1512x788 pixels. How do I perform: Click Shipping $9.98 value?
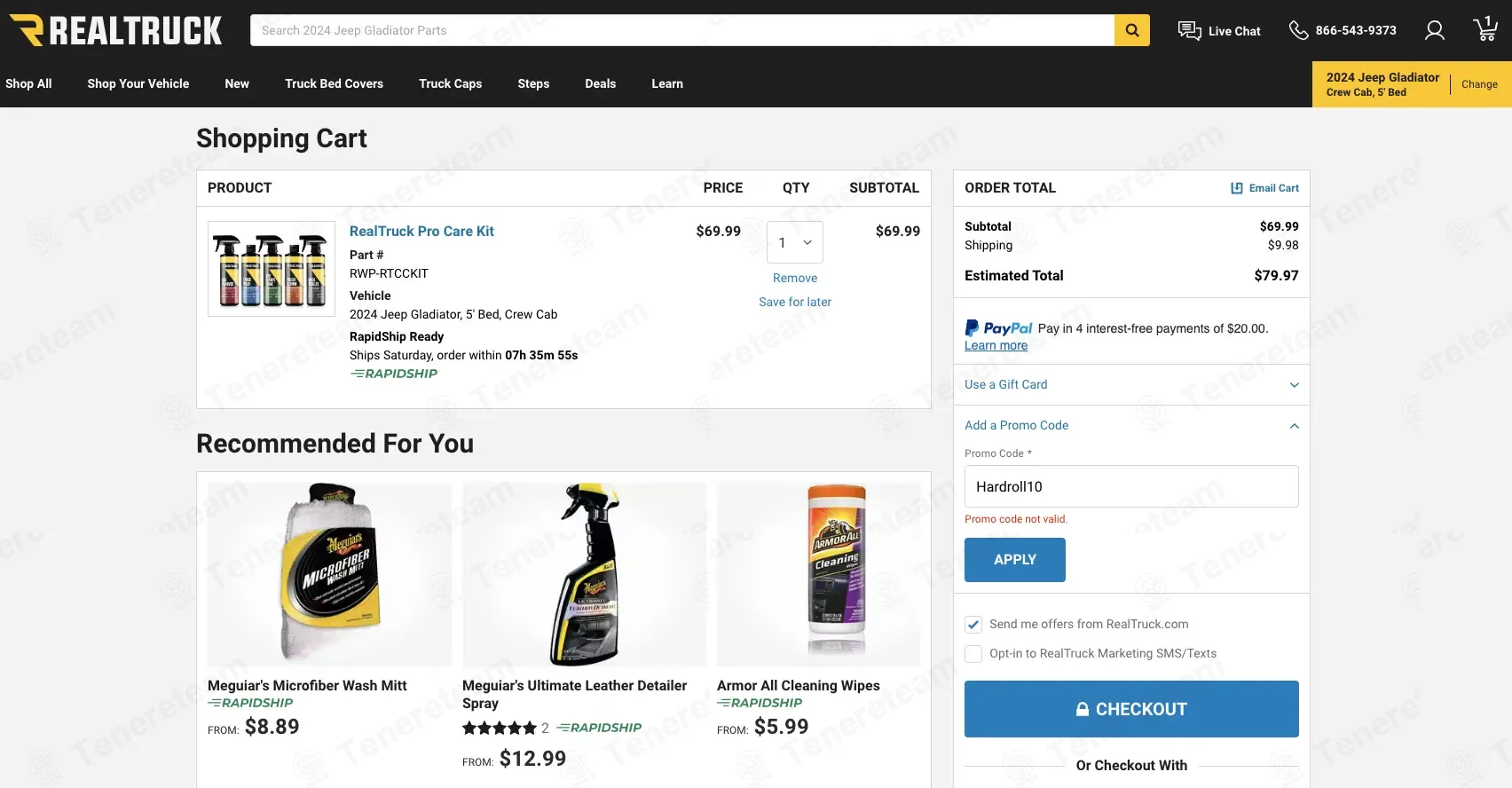(x=1283, y=245)
